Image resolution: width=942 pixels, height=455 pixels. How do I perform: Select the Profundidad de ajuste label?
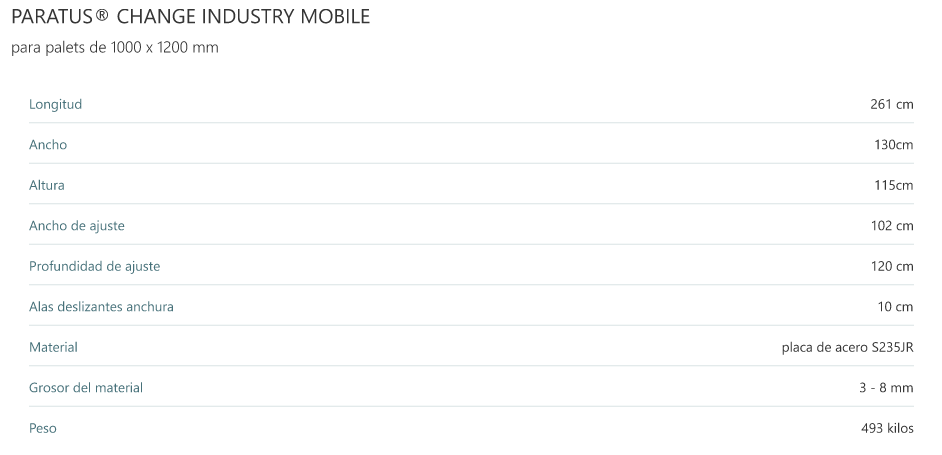pyautogui.click(x=94, y=266)
